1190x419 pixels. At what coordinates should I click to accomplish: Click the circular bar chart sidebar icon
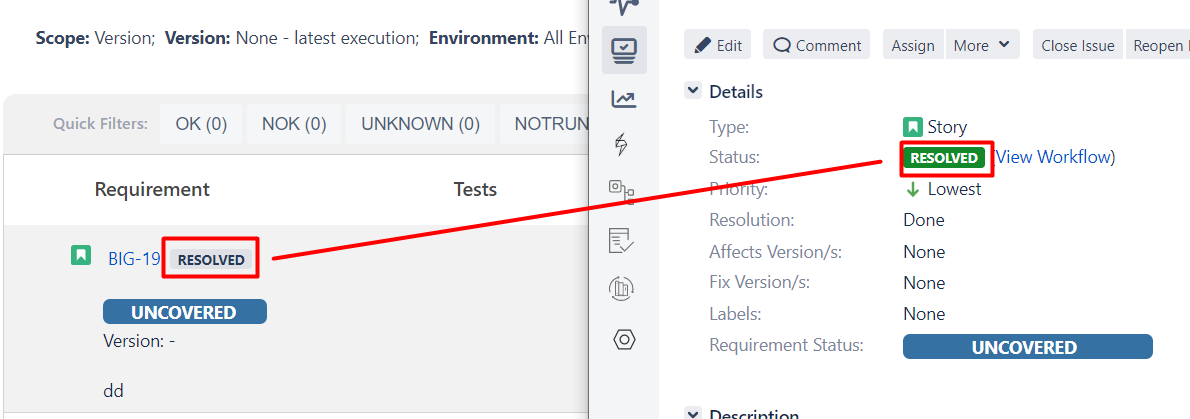(624, 289)
